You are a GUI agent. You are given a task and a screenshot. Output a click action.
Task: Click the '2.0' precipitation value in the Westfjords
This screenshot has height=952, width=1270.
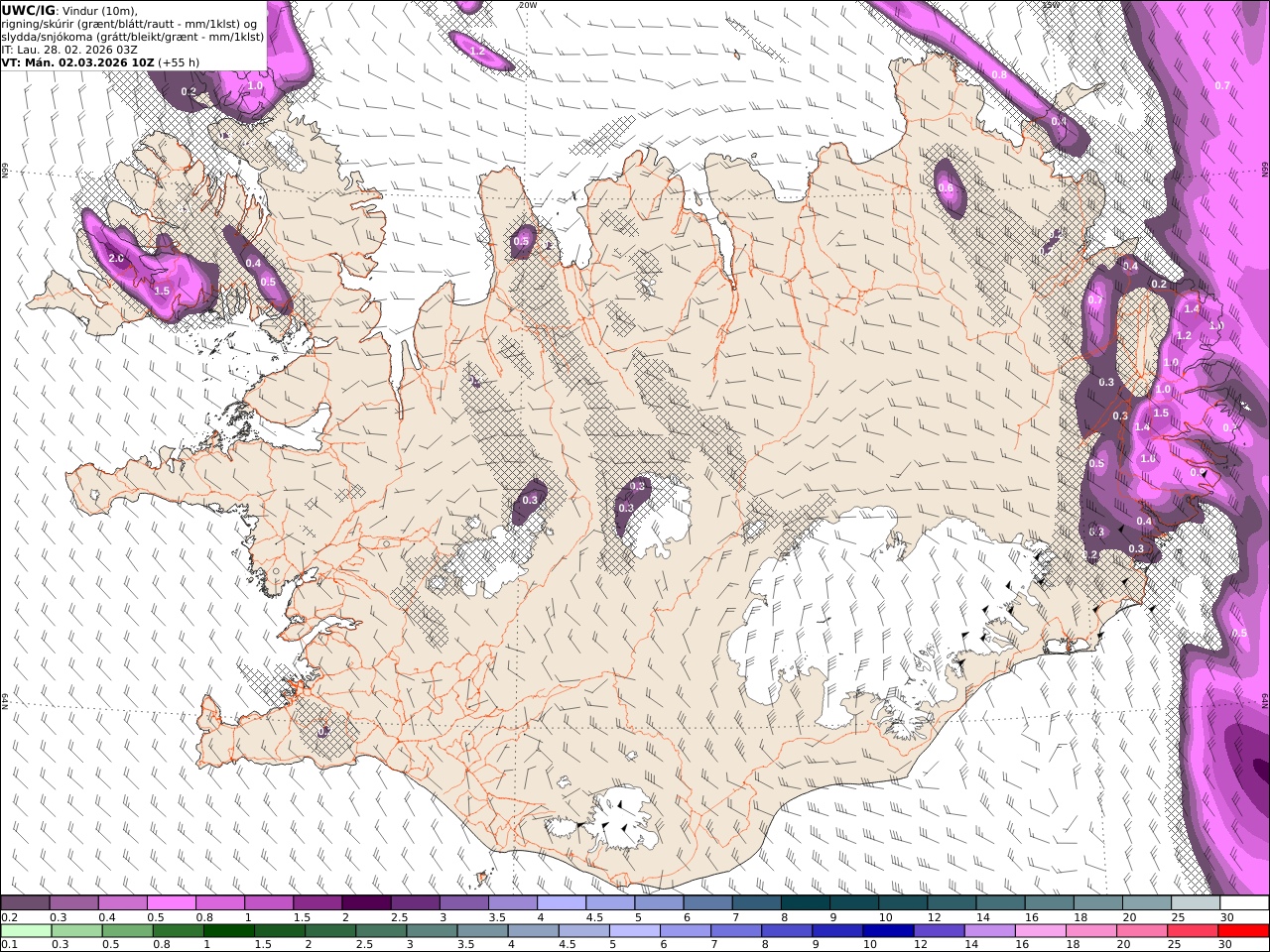coord(116,259)
